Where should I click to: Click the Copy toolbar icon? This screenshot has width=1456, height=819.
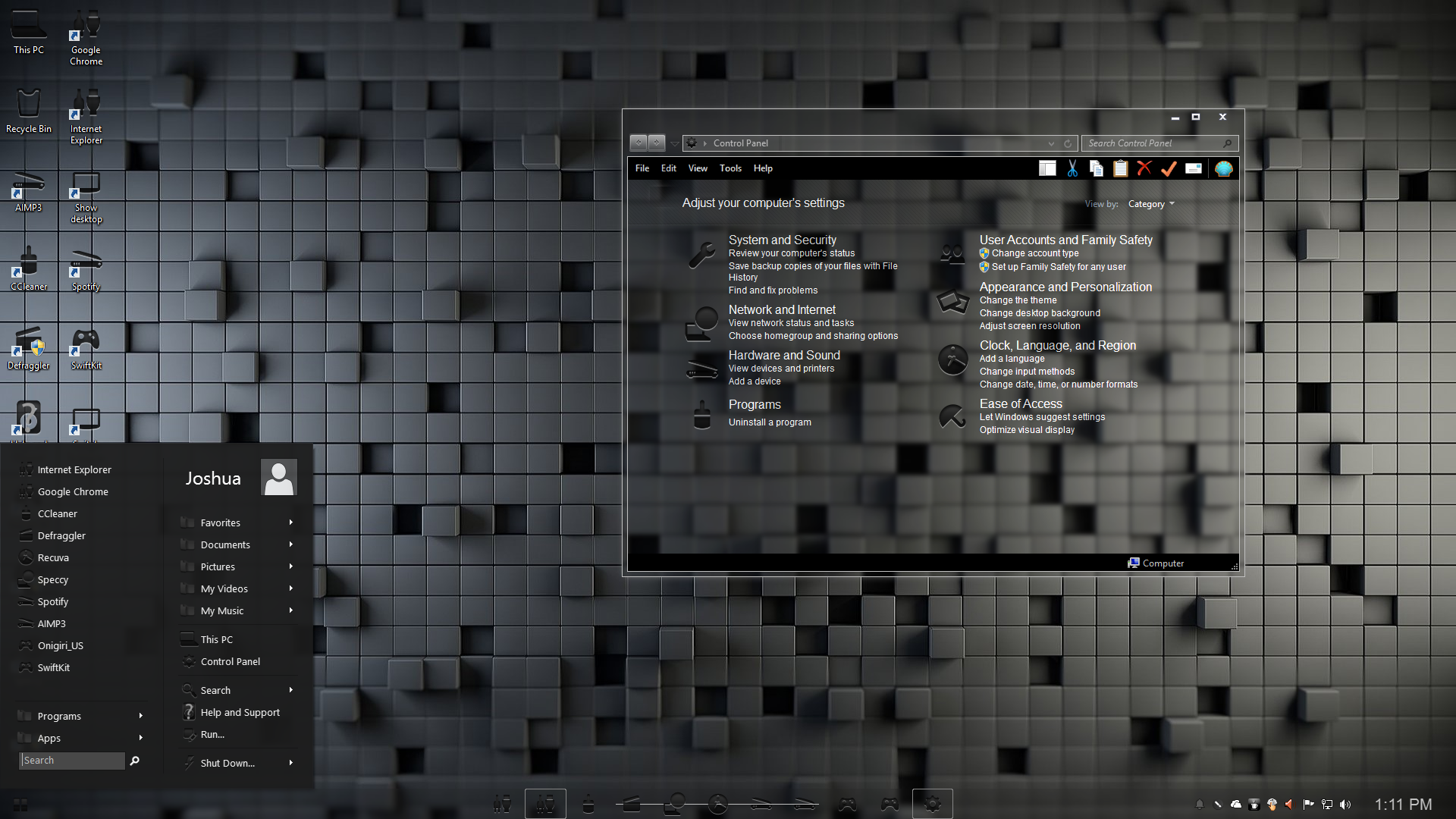[x=1097, y=168]
